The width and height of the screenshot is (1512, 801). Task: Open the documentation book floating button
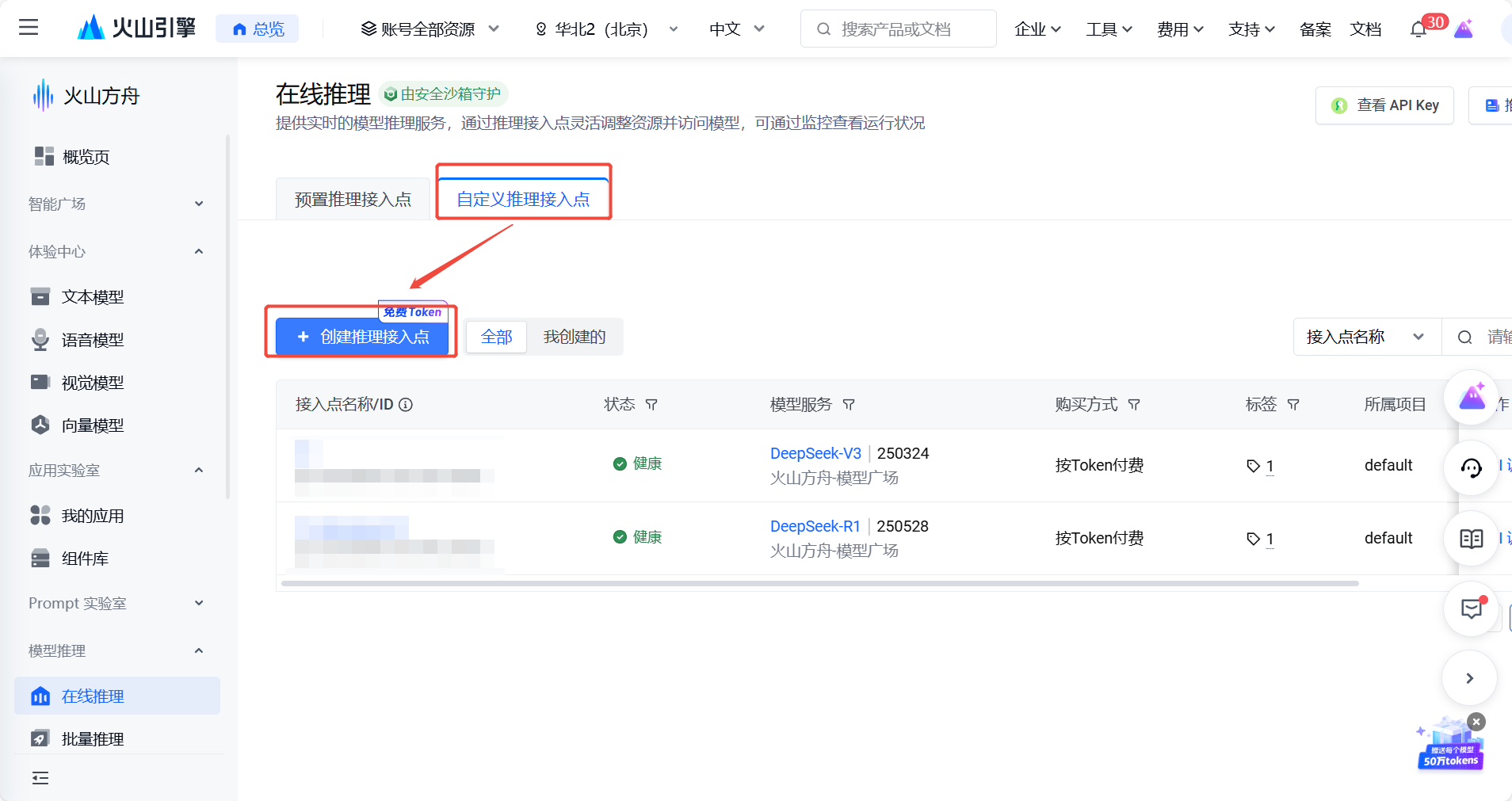(1472, 539)
